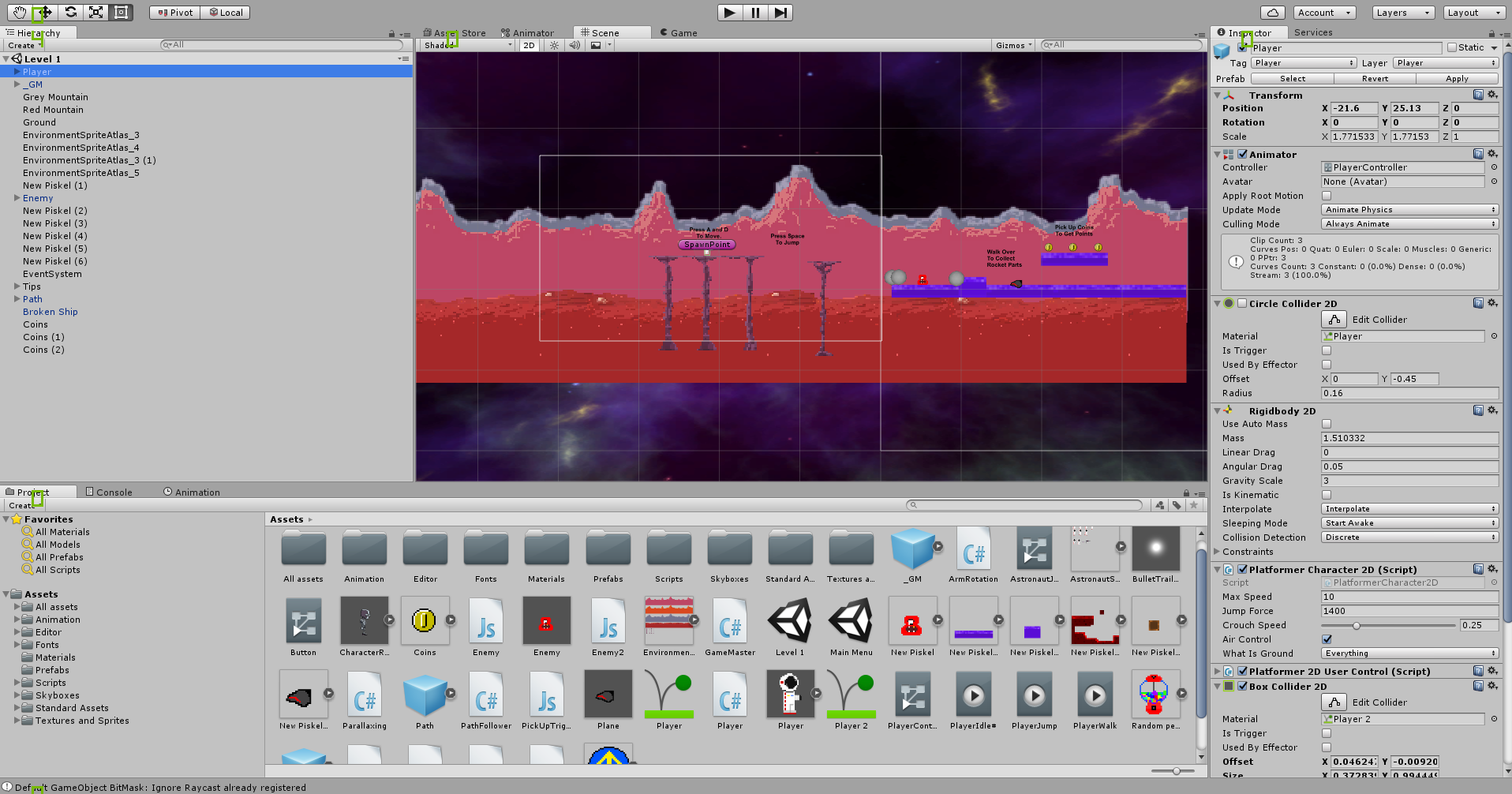Switch to the Game tab
The image size is (1512, 794).
click(679, 33)
